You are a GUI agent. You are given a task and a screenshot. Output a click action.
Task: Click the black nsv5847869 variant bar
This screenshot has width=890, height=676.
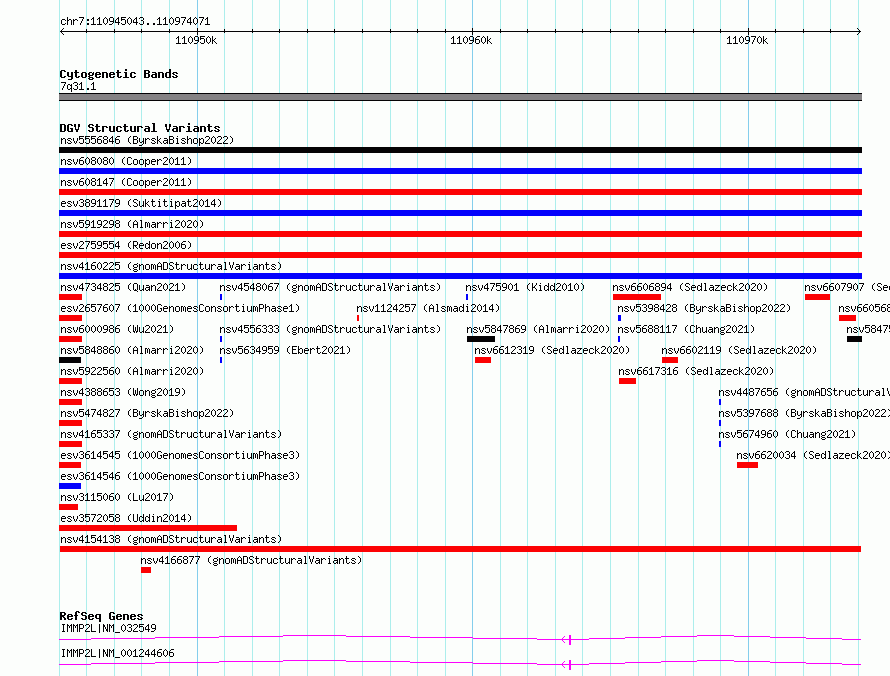point(481,339)
